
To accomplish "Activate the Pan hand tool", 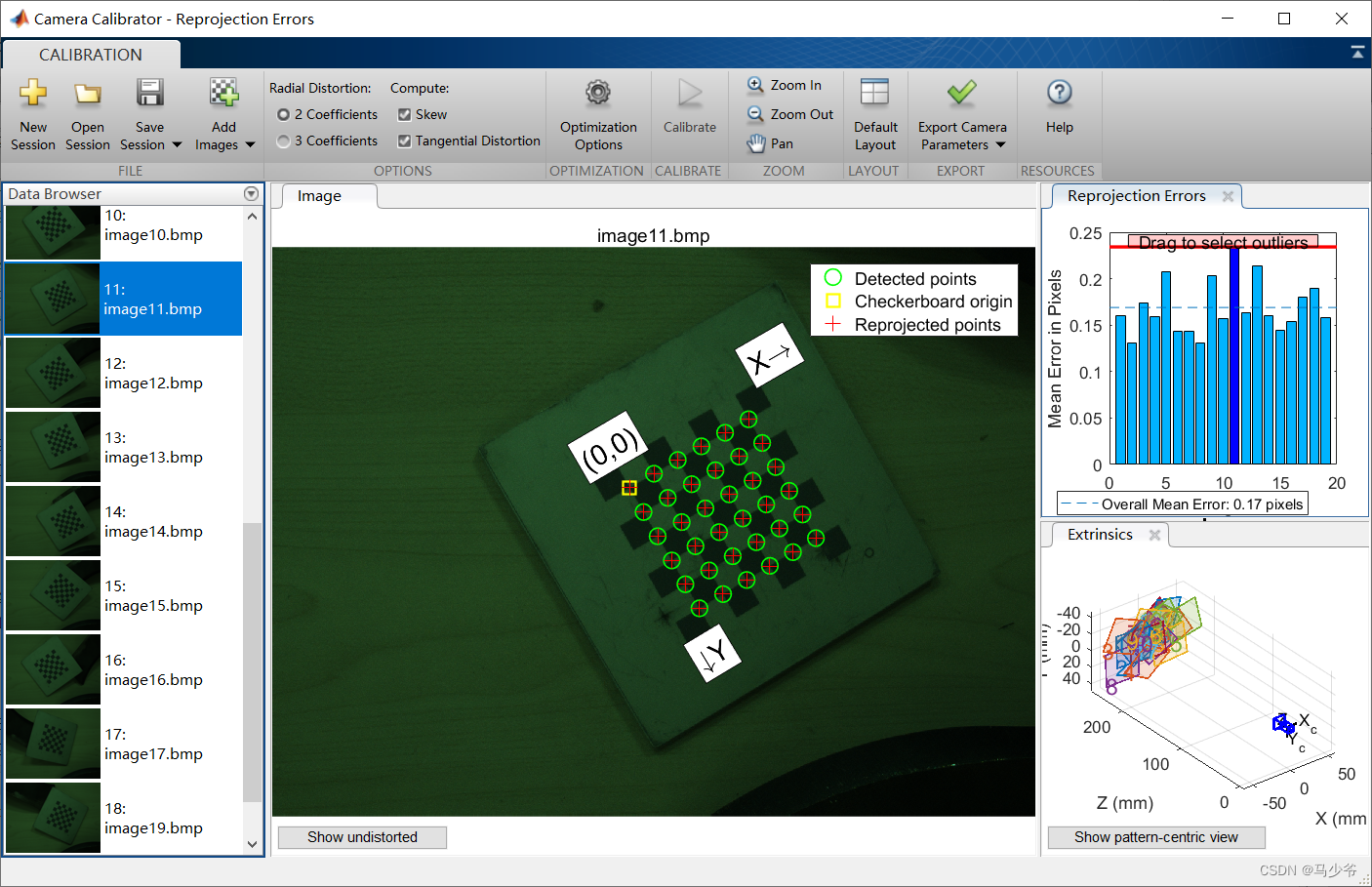I will 771,143.
